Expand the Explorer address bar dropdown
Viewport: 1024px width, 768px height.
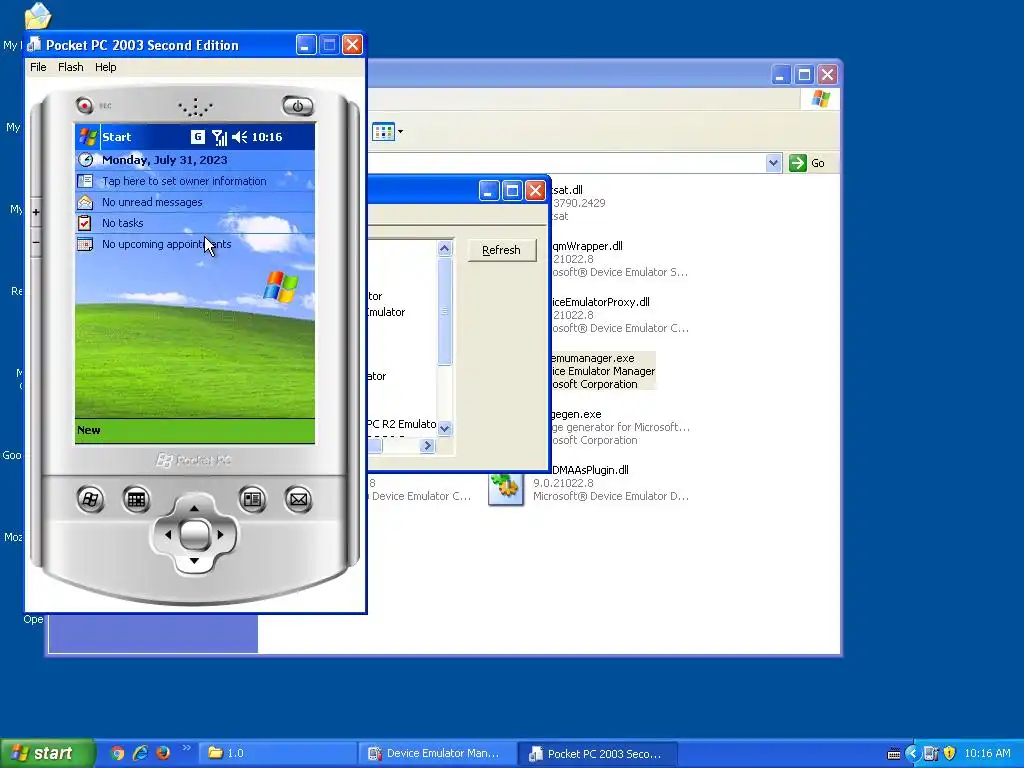(x=773, y=163)
